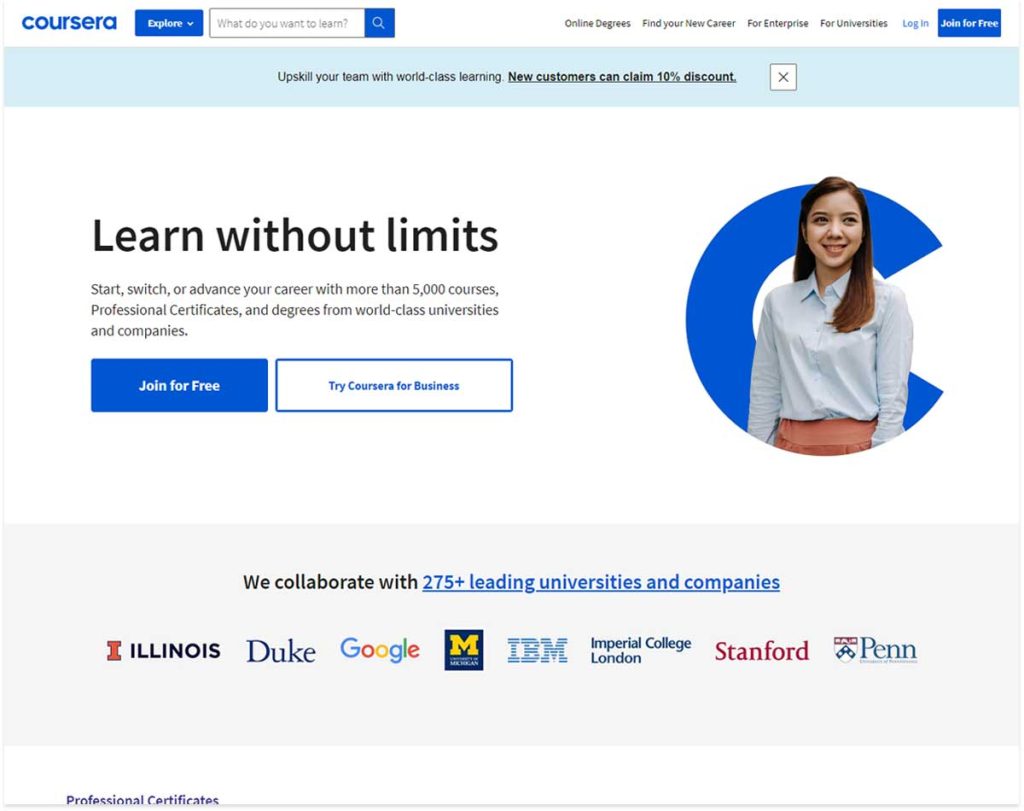This screenshot has width=1024, height=811.
Task: Go to For Universities page
Action: 854,24
